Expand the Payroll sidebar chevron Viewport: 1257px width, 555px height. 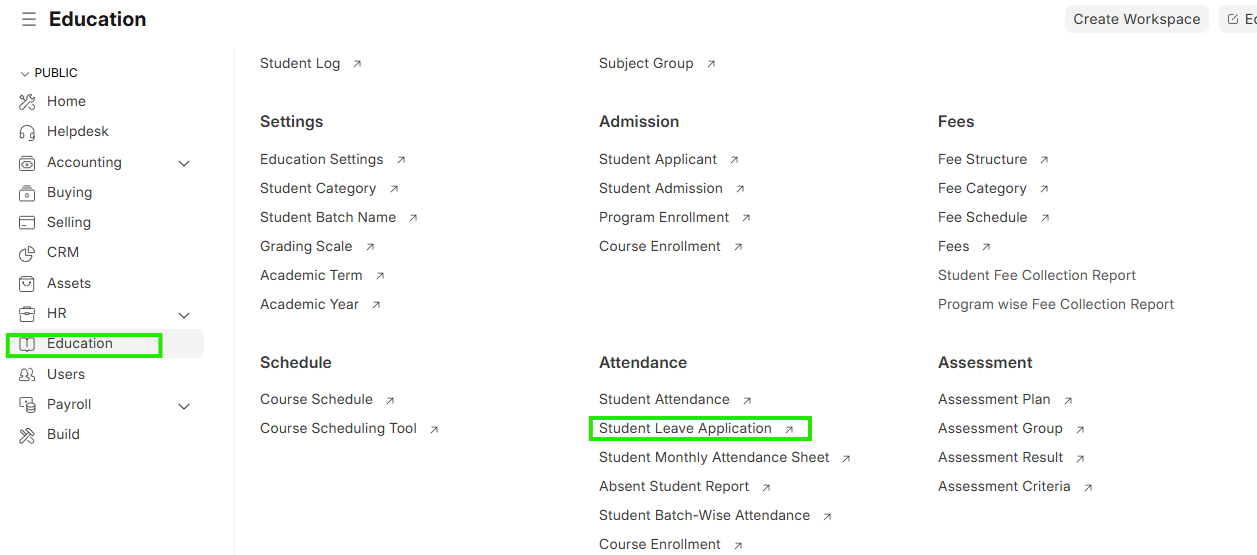[184, 405]
